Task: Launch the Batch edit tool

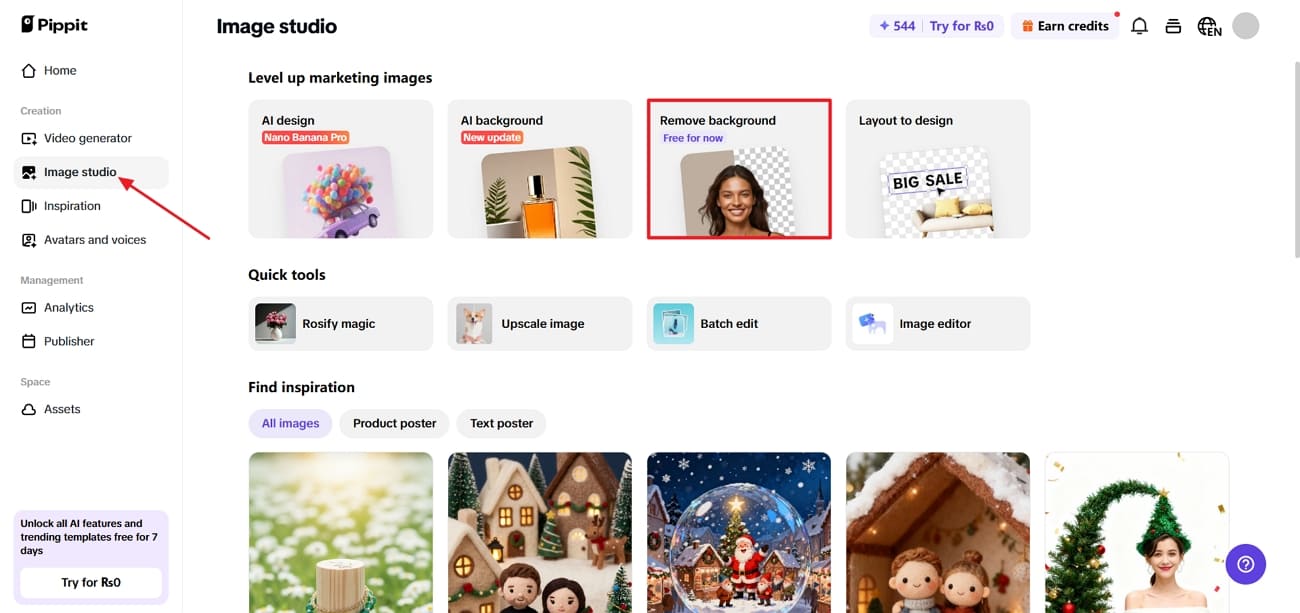Action: point(738,324)
